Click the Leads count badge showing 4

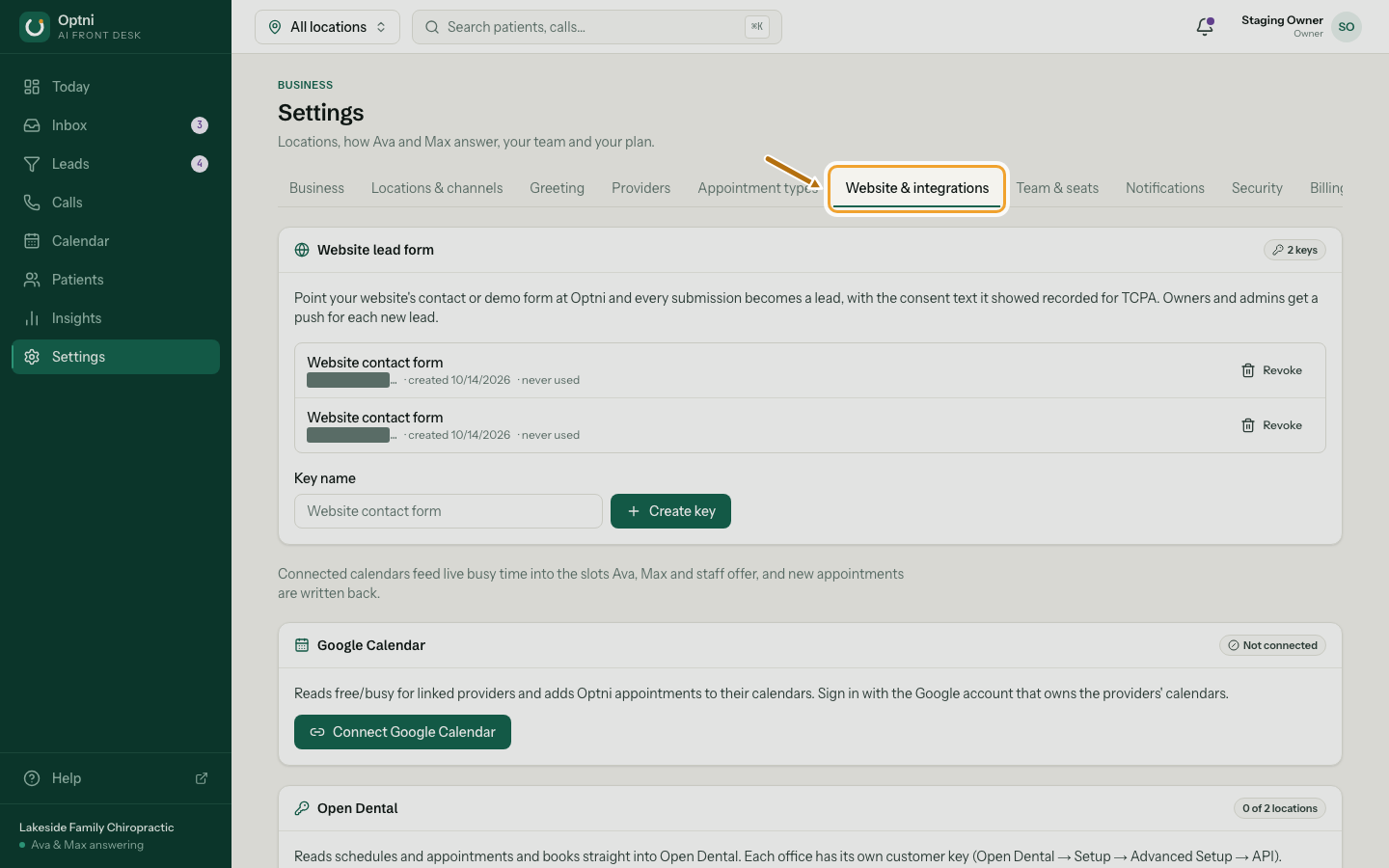point(200,164)
